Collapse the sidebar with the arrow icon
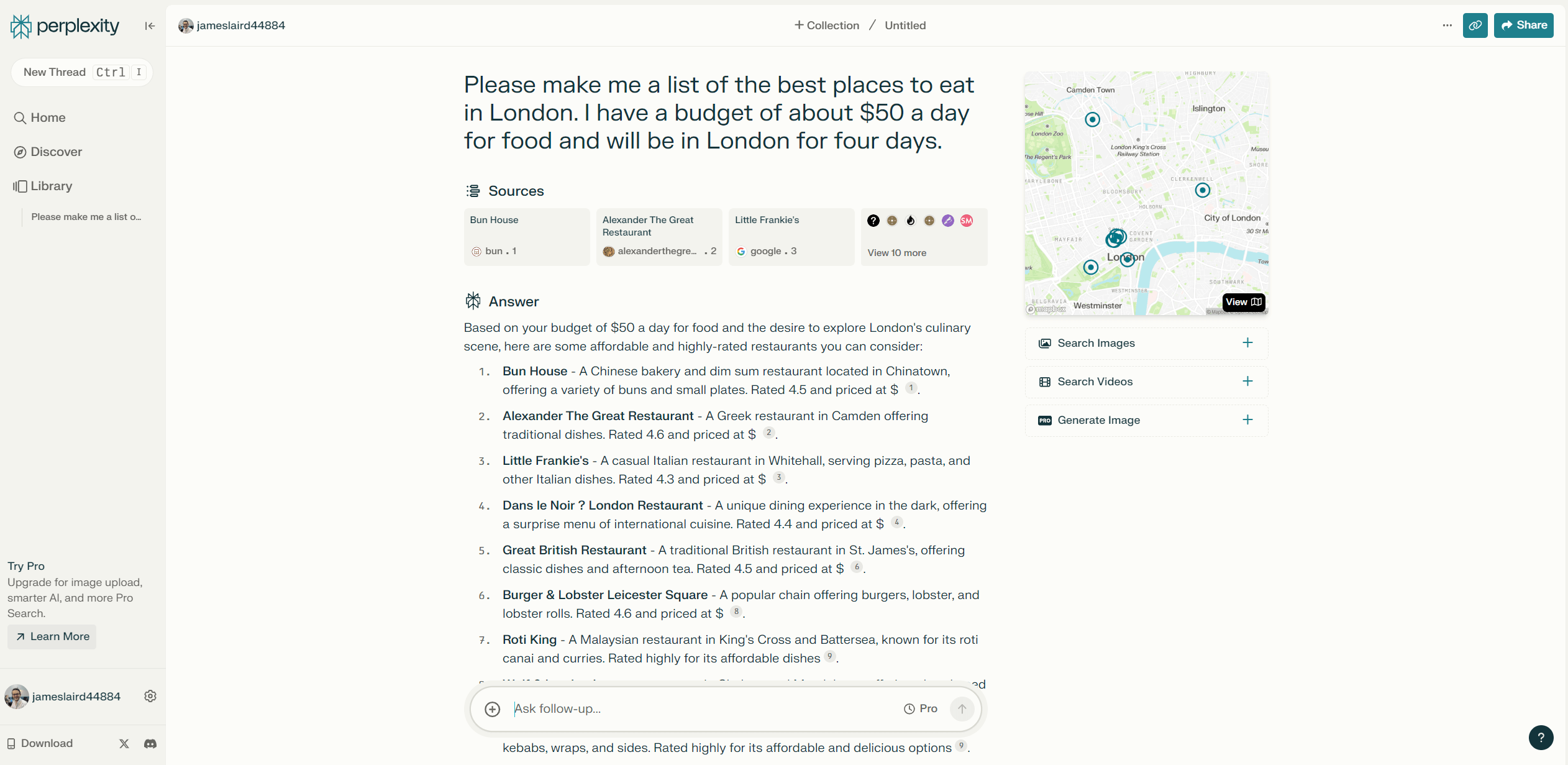This screenshot has height=765, width=1568. 150,26
